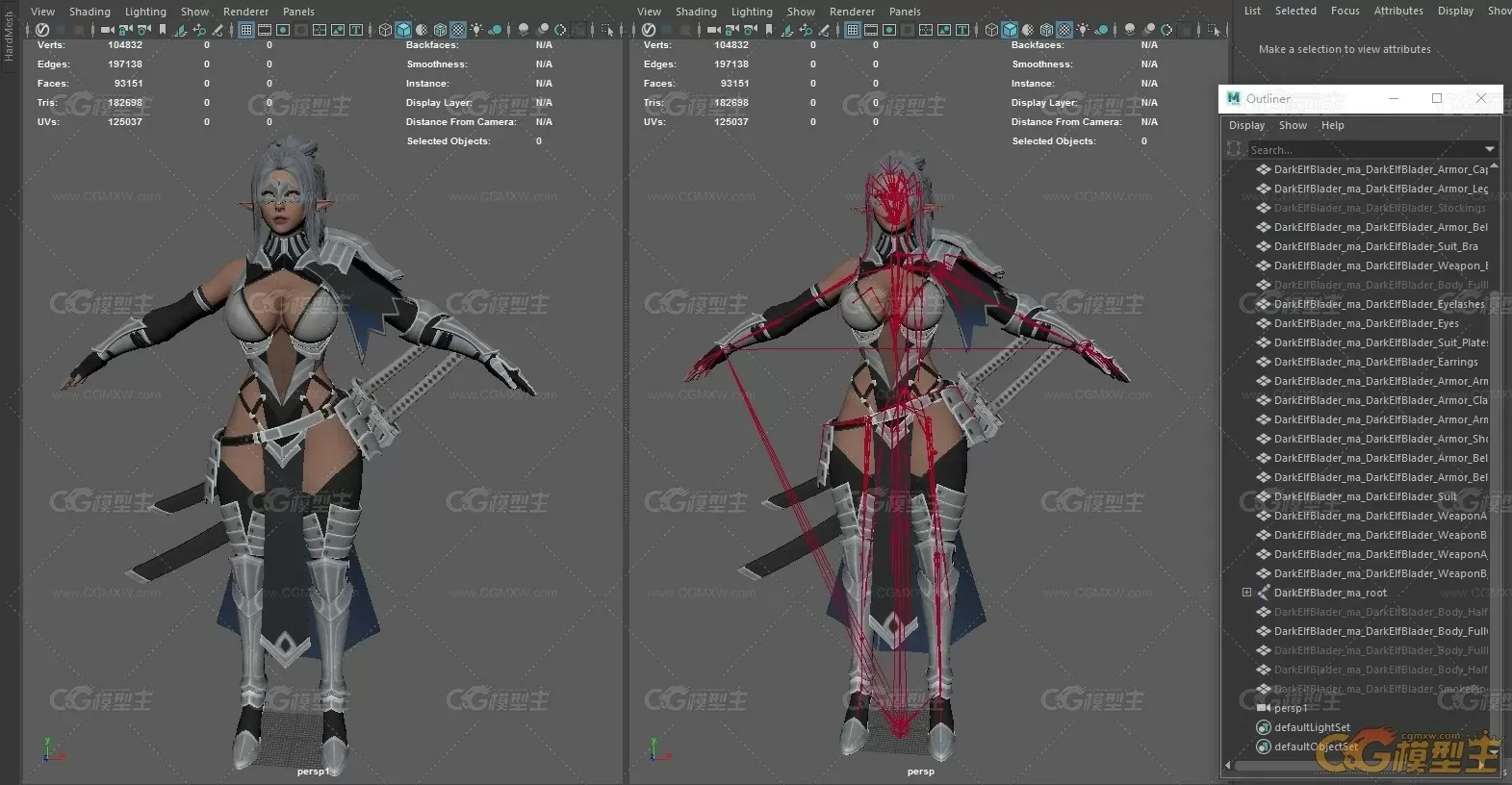Switch left viewport to Wireframe shading
This screenshot has width=1512, height=785.
pyautogui.click(x=385, y=30)
